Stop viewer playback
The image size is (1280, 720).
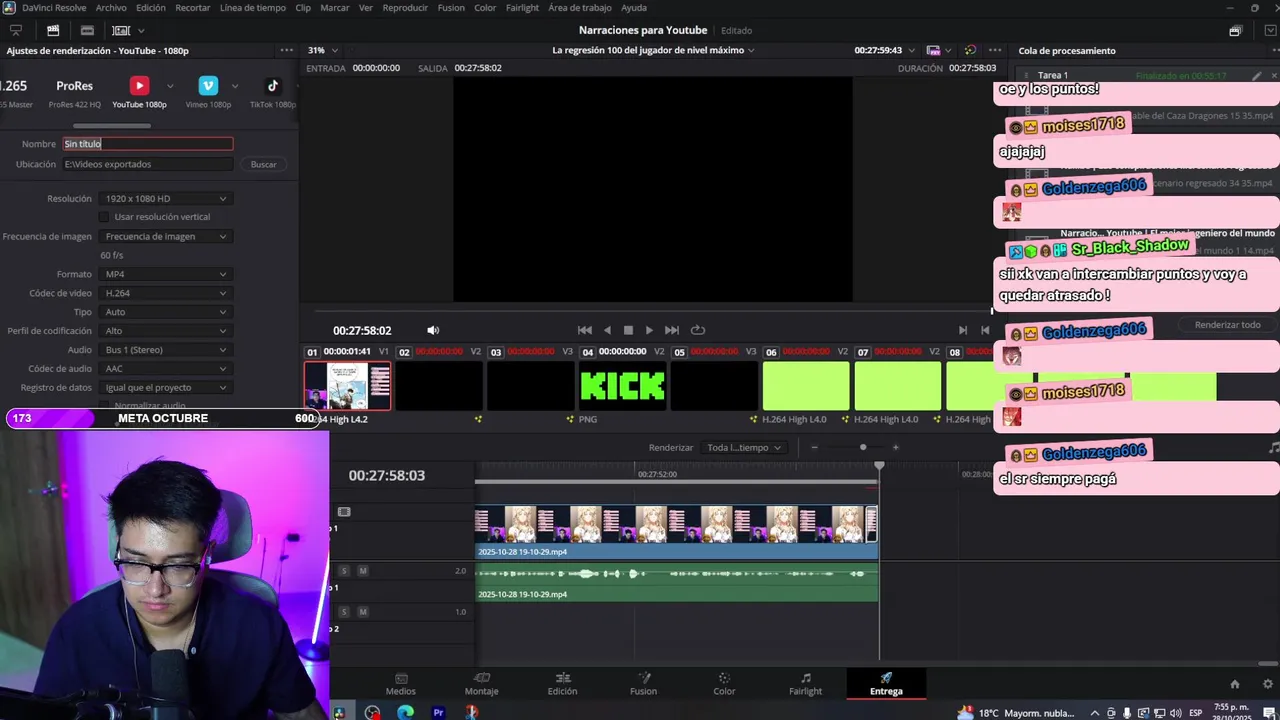click(x=628, y=330)
